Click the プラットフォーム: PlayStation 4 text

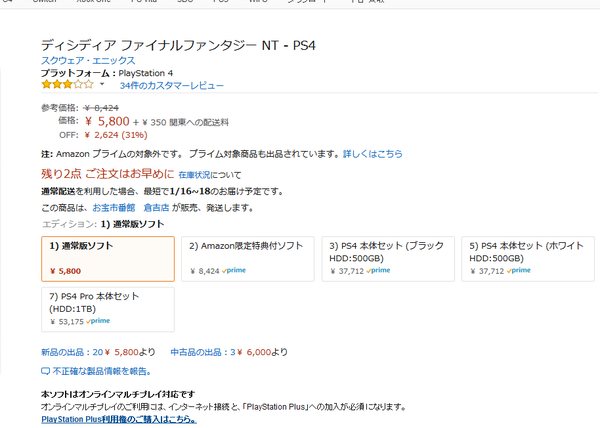(x=107, y=73)
